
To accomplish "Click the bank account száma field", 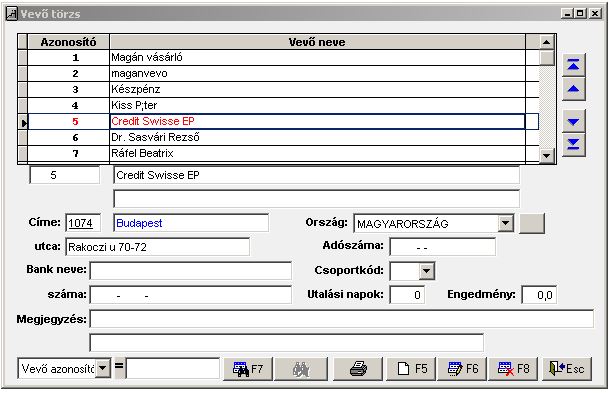I will point(191,295).
